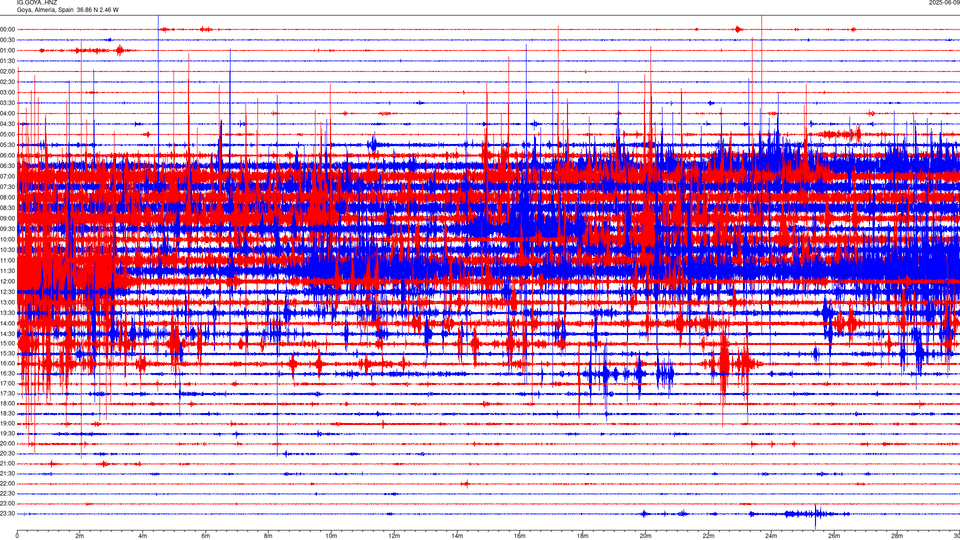Click the 04:00 time label
The height and width of the screenshot is (540, 960).
click(7, 113)
